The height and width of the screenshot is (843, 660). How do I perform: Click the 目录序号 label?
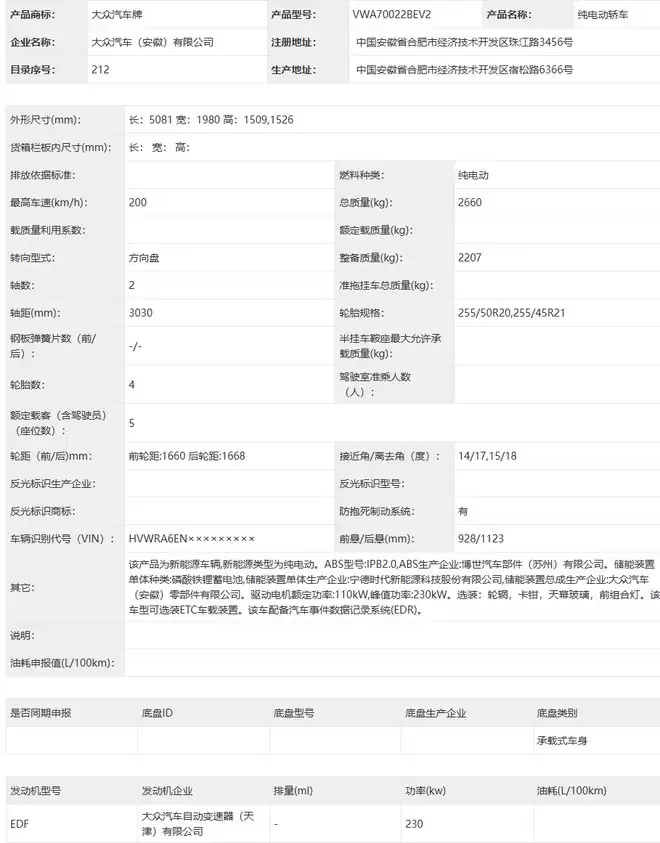[32, 69]
